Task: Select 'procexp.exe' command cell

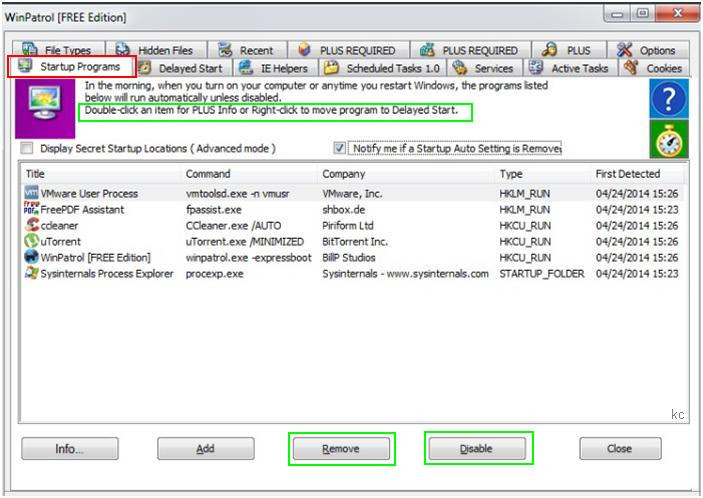Action: 215,274
